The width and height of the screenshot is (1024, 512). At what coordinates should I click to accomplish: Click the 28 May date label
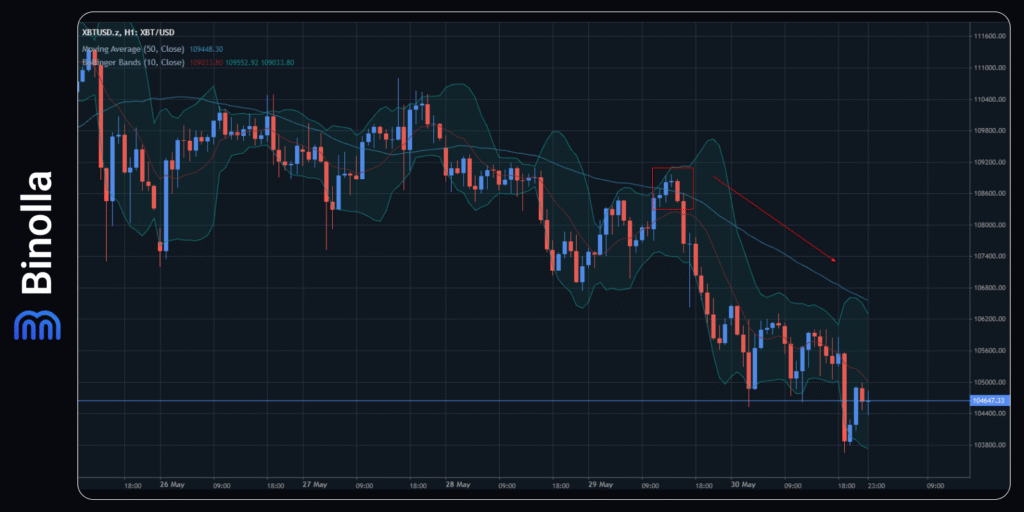pos(457,485)
